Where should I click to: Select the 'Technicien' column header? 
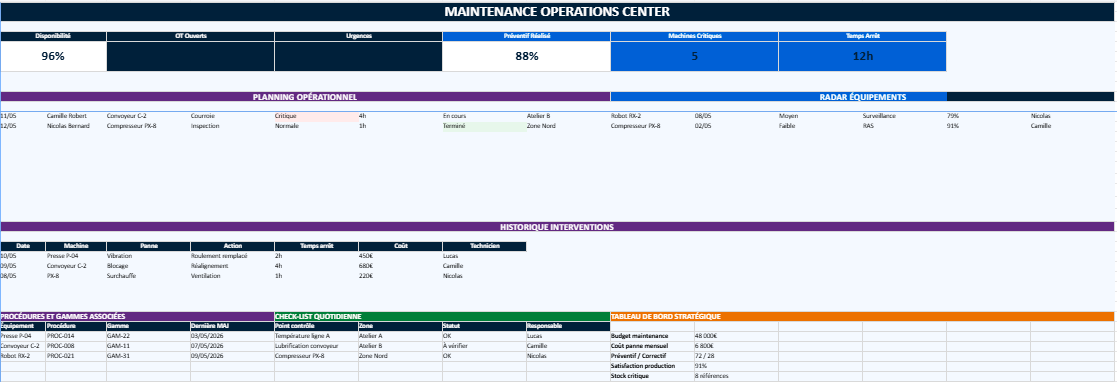click(484, 246)
